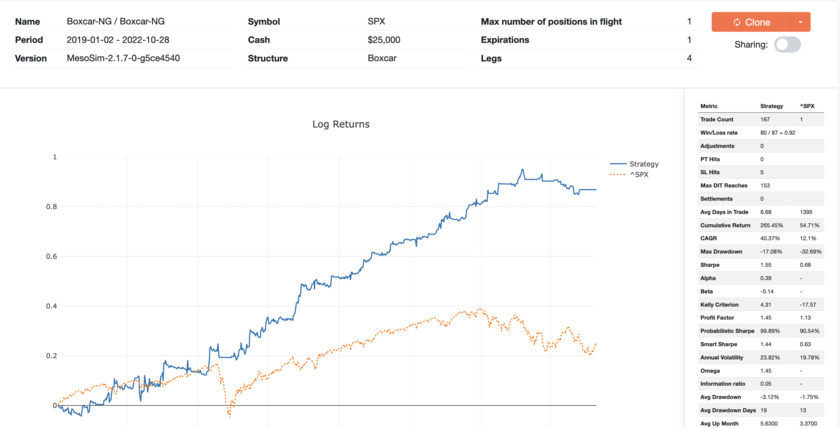
Task: Click the circular arrows icon on Clone
Action: pos(736,22)
